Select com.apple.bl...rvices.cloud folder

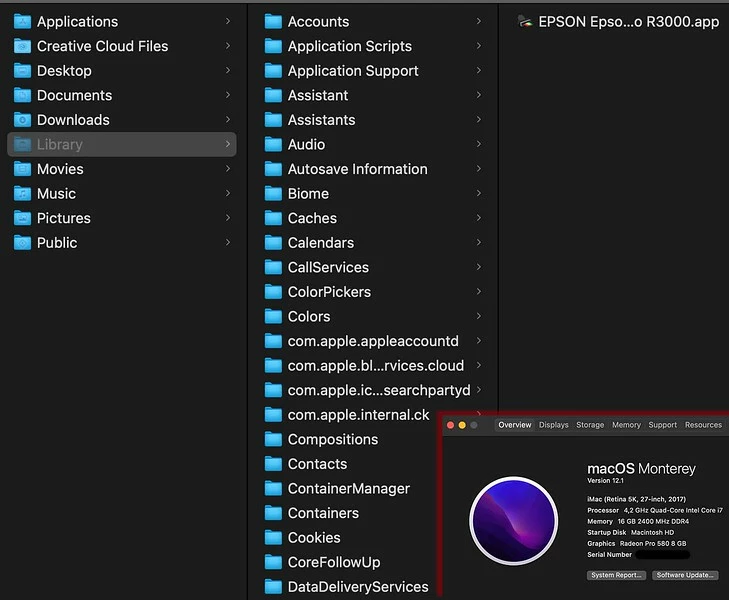(x=376, y=366)
